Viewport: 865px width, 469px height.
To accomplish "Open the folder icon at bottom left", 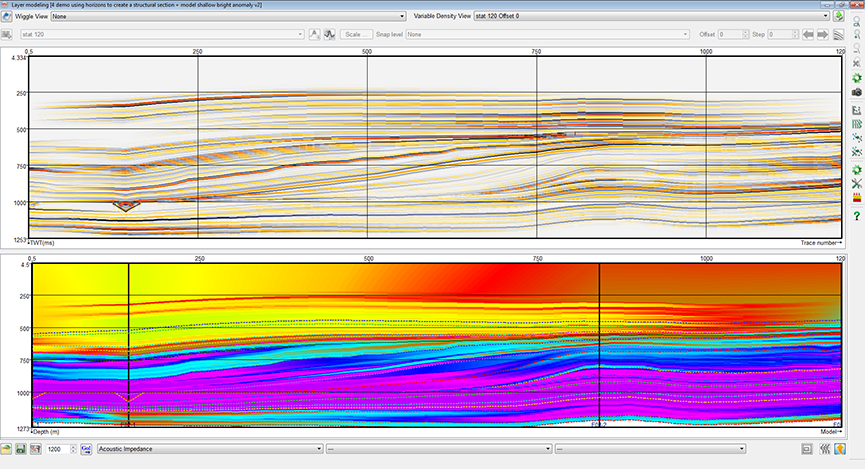I will point(6,449).
